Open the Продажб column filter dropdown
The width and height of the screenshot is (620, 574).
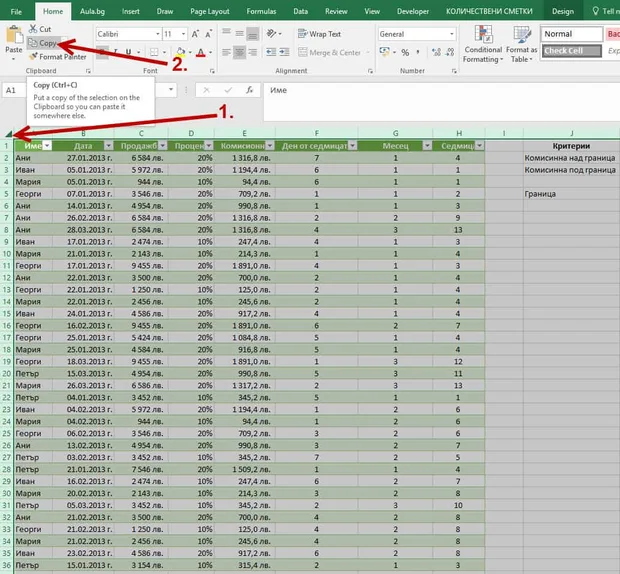[163, 146]
